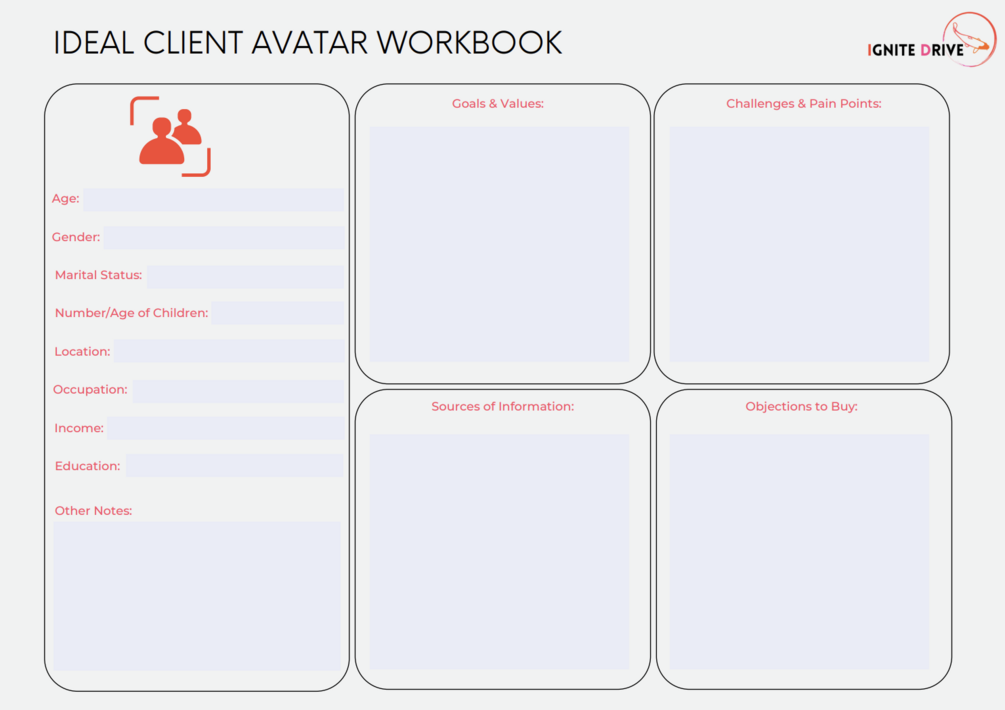
Task: Click the Sources of Information heading
Action: coord(502,406)
